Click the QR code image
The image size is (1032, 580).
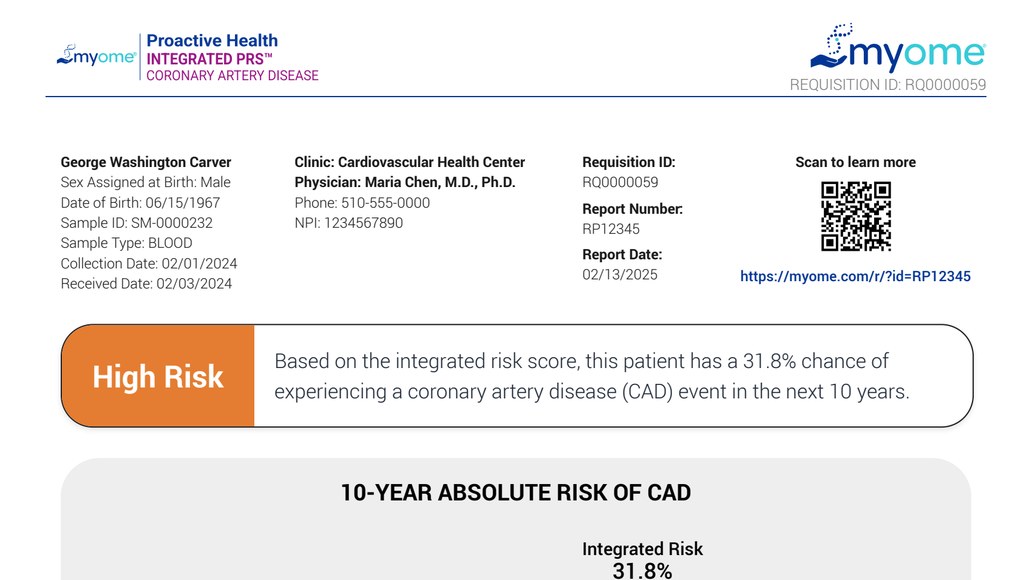click(855, 216)
